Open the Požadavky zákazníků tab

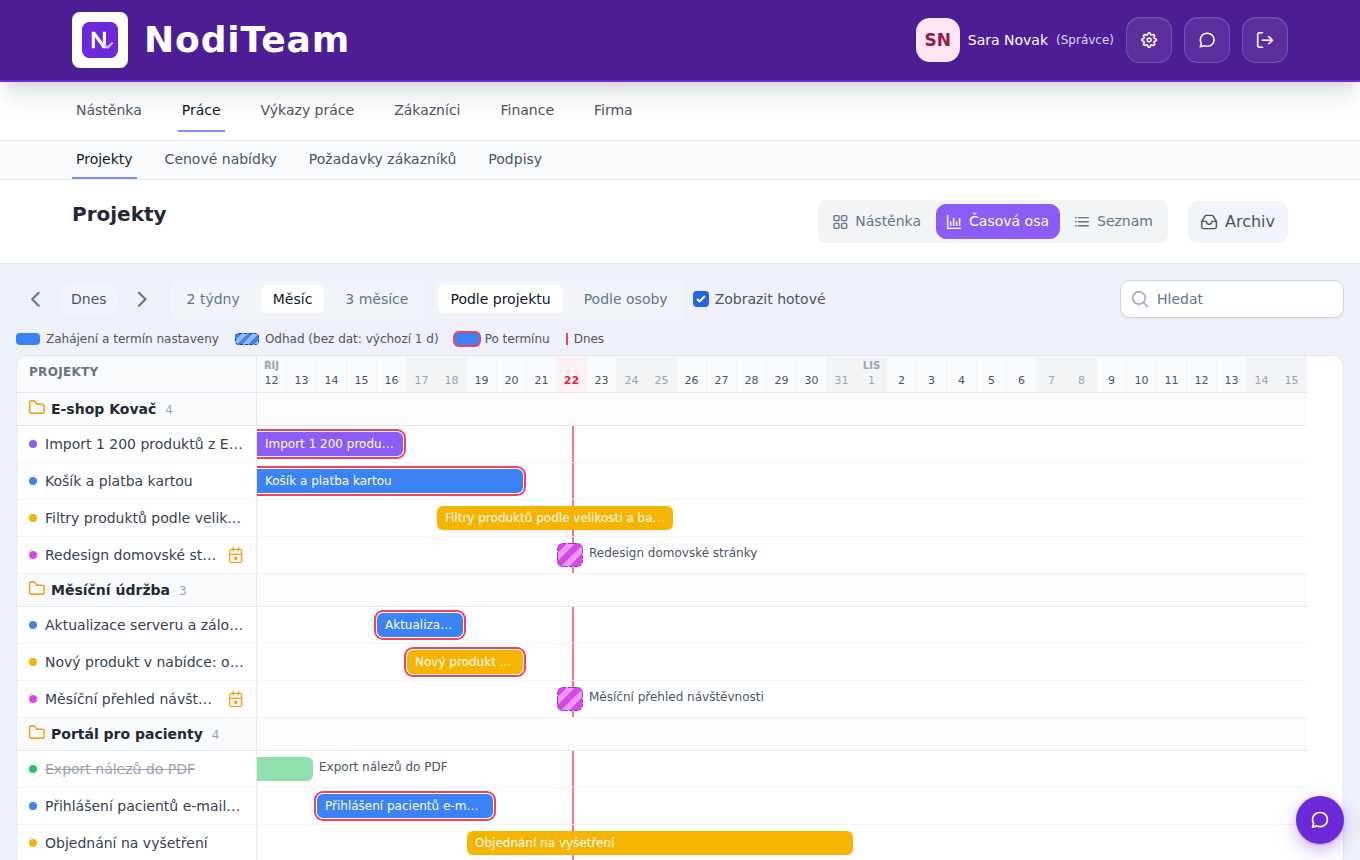click(x=383, y=159)
